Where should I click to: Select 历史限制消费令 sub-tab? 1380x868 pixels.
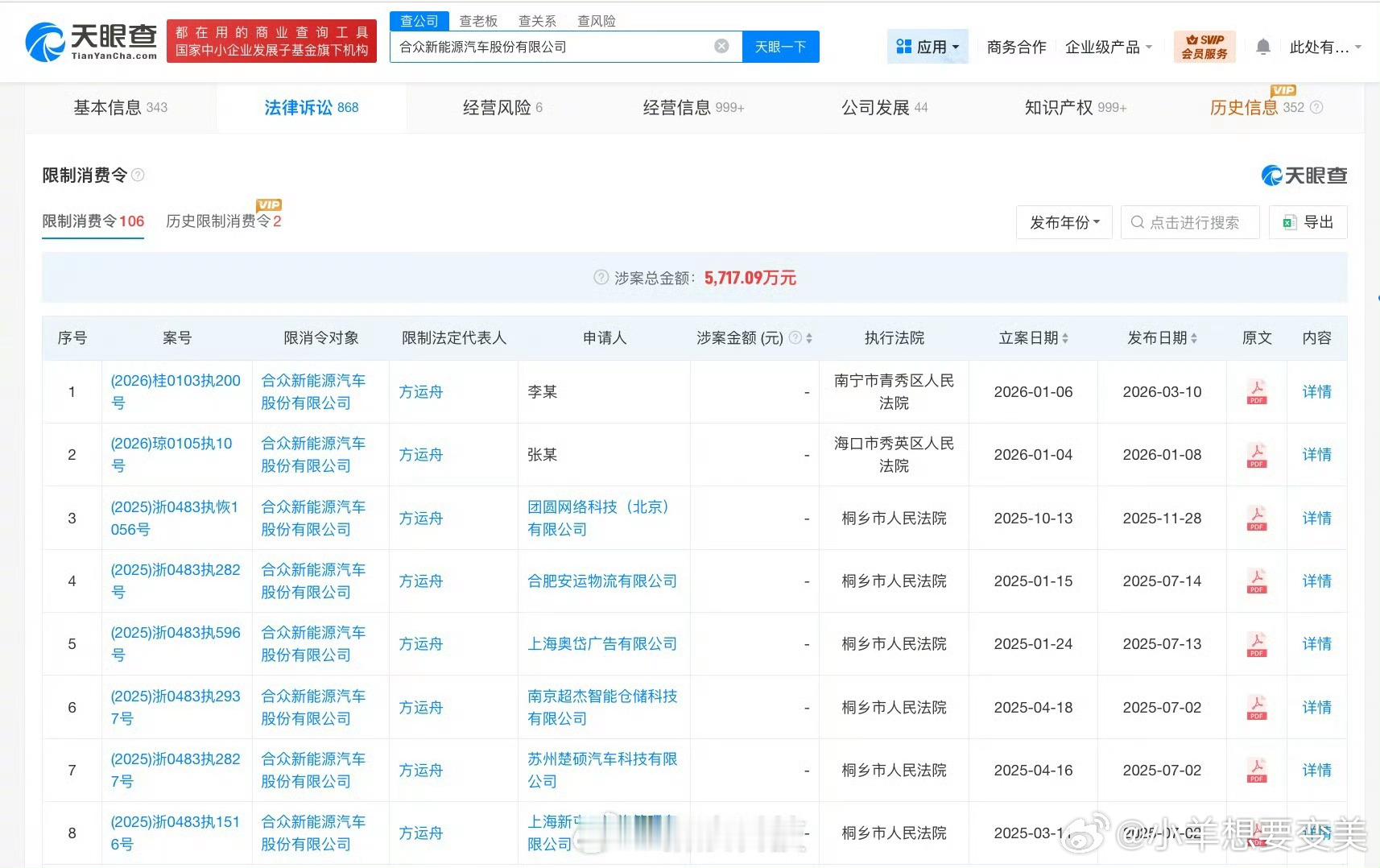(x=223, y=221)
